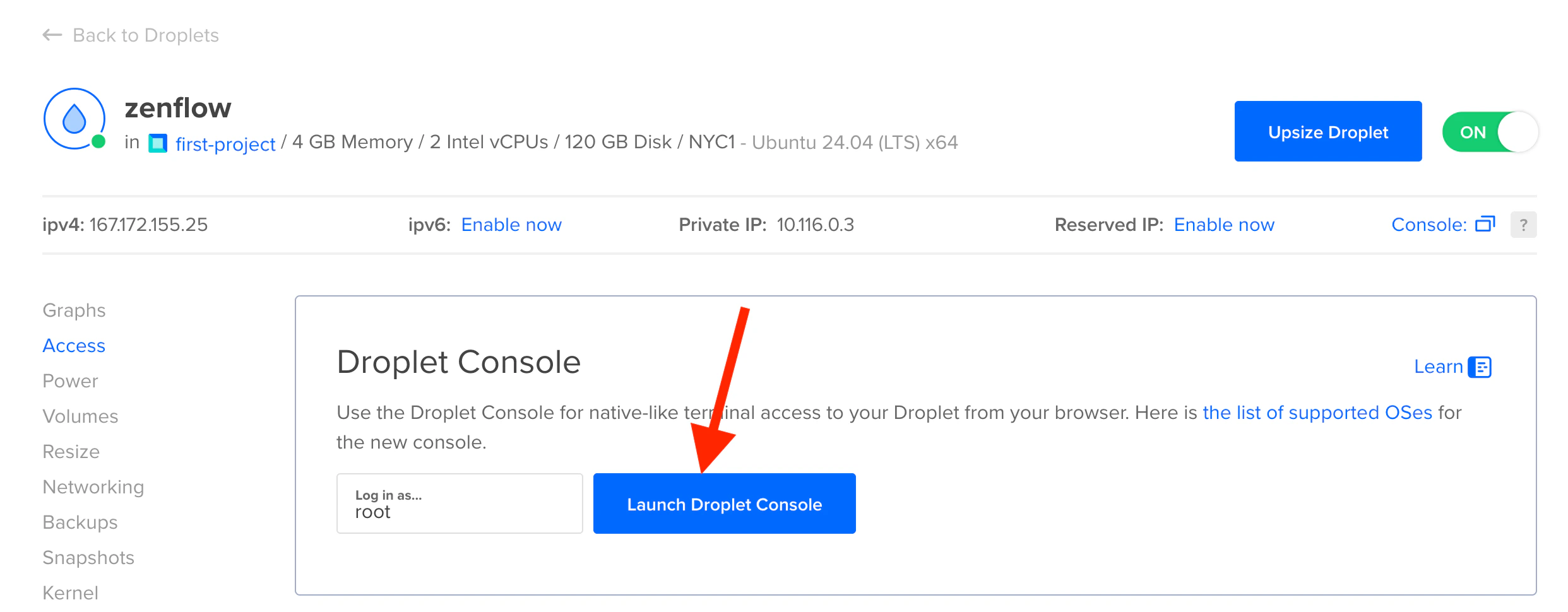
Task: Click the first-project square icon
Action: pos(158,143)
